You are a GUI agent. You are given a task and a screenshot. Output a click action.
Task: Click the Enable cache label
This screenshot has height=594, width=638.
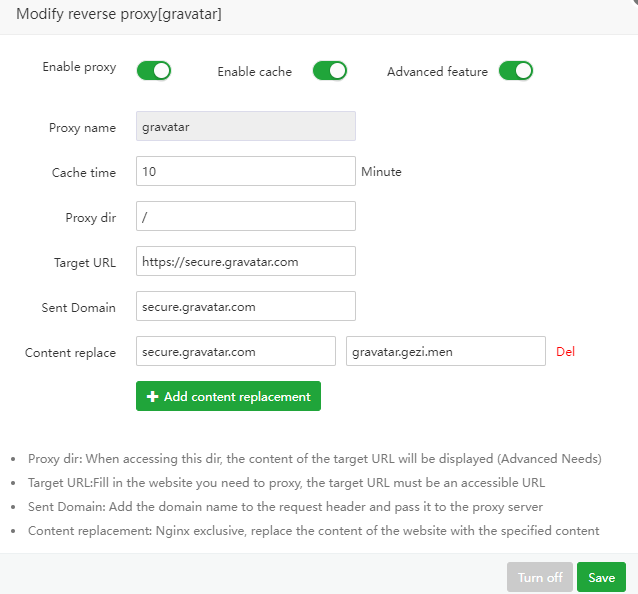click(x=254, y=72)
